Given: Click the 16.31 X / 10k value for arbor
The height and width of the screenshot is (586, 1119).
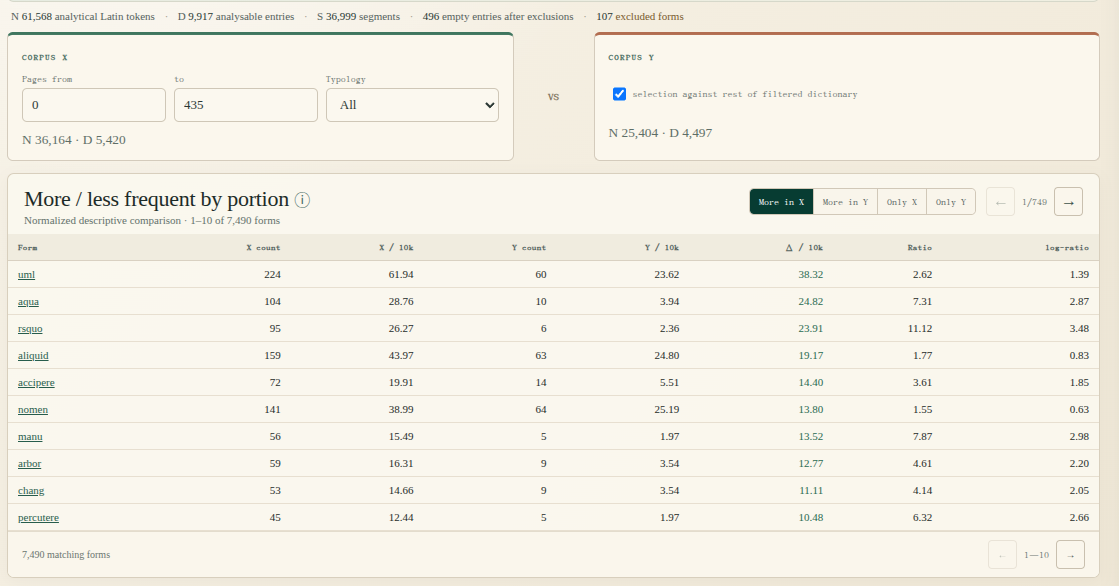Looking at the screenshot, I should coord(401,464).
